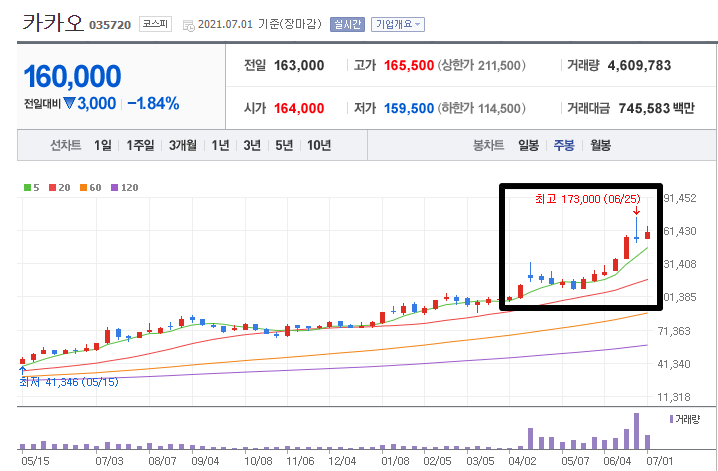Screen dimensions: 718x471
Task: Click the 고가 value 165,500
Action: pyautogui.click(x=409, y=65)
